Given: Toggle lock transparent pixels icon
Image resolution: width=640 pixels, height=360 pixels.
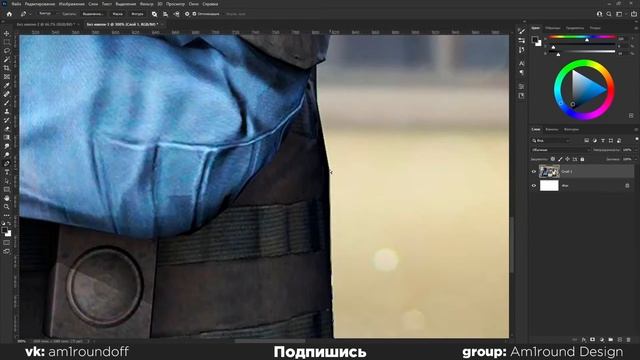Looking at the screenshot, I should click(x=553, y=159).
